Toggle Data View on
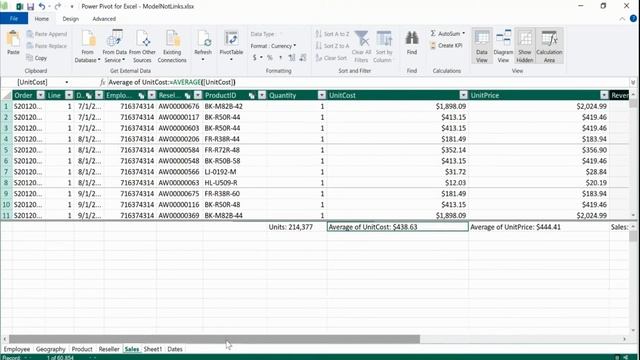This screenshot has width=640, height=360. [x=482, y=46]
